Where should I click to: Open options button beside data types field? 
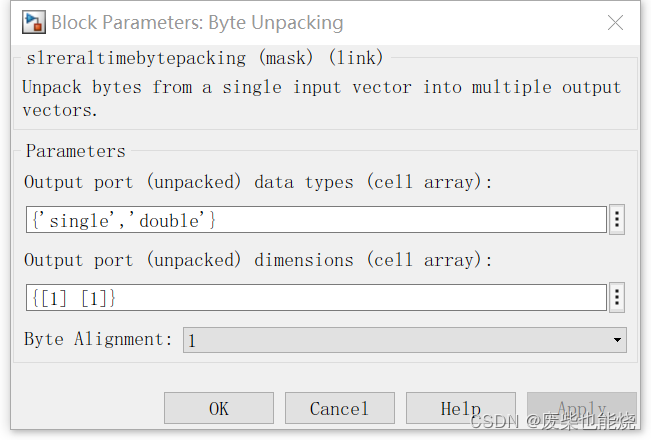point(617,219)
